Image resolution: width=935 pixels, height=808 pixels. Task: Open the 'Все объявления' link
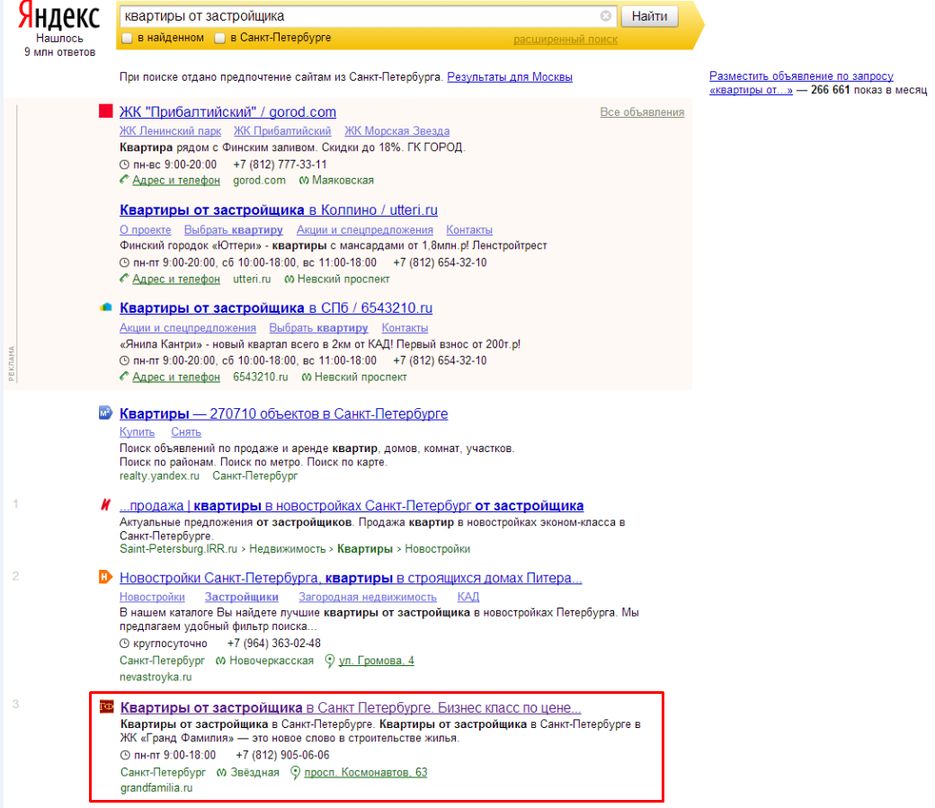(x=642, y=112)
